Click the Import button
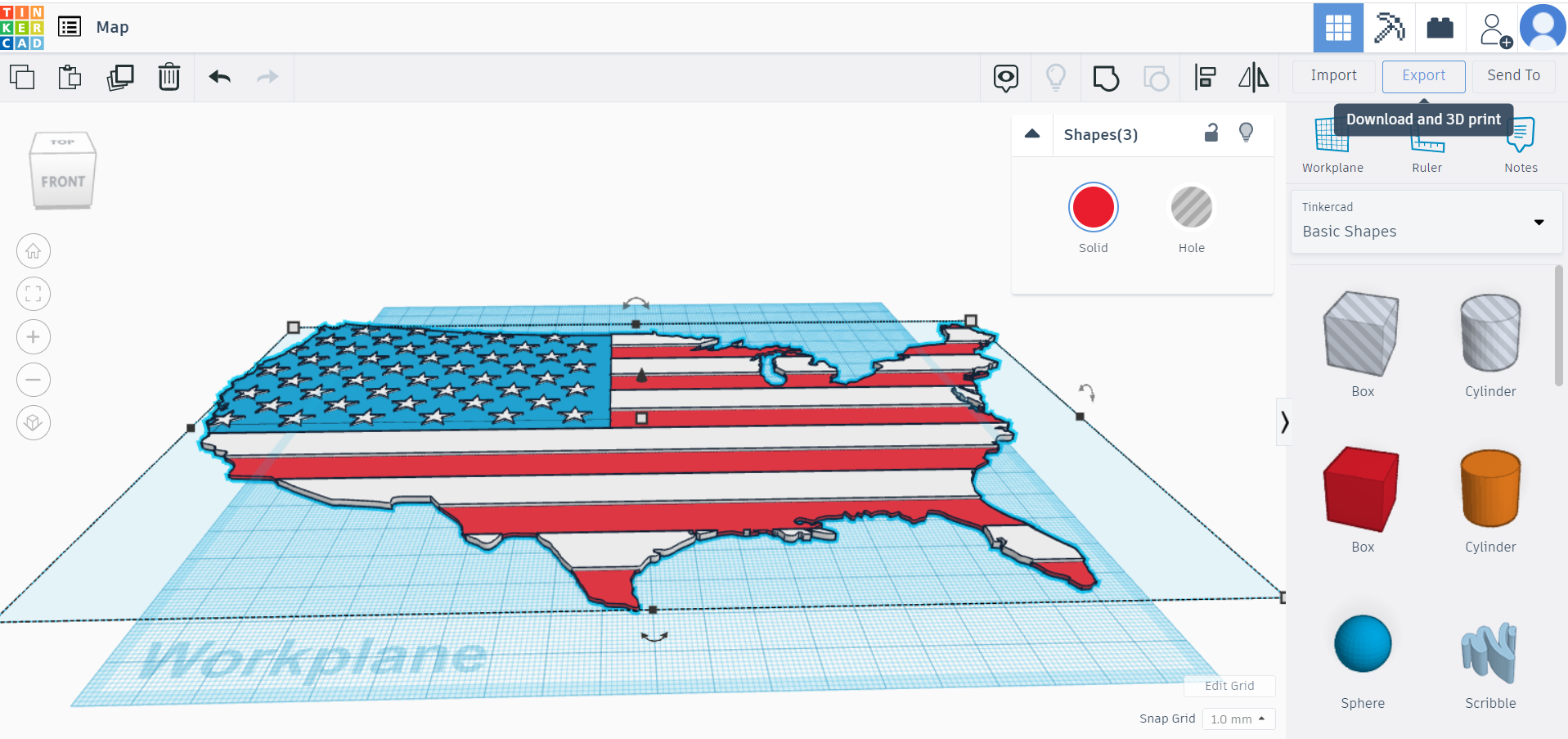The width and height of the screenshot is (1568, 739). 1333,76
